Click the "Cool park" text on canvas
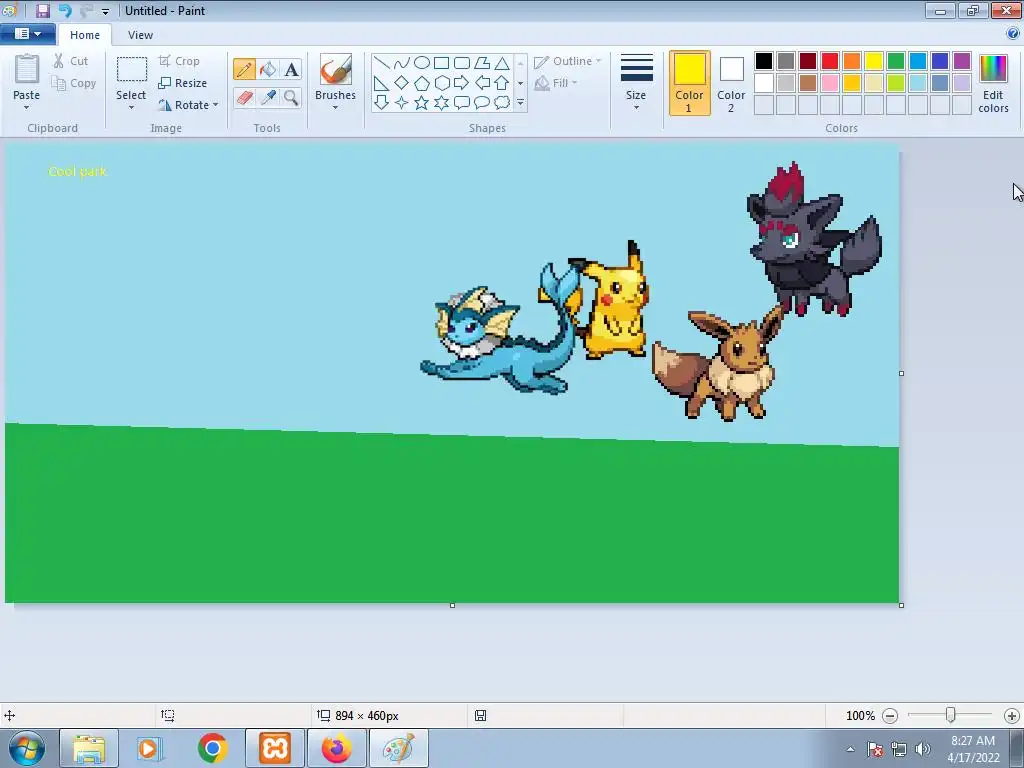This screenshot has height=768, width=1024. pos(77,171)
